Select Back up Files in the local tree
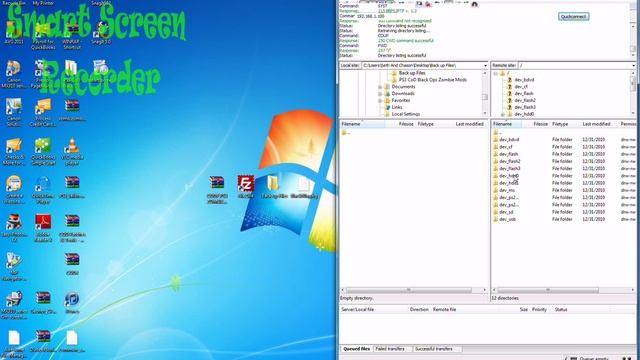The image size is (640, 360). click(412, 73)
